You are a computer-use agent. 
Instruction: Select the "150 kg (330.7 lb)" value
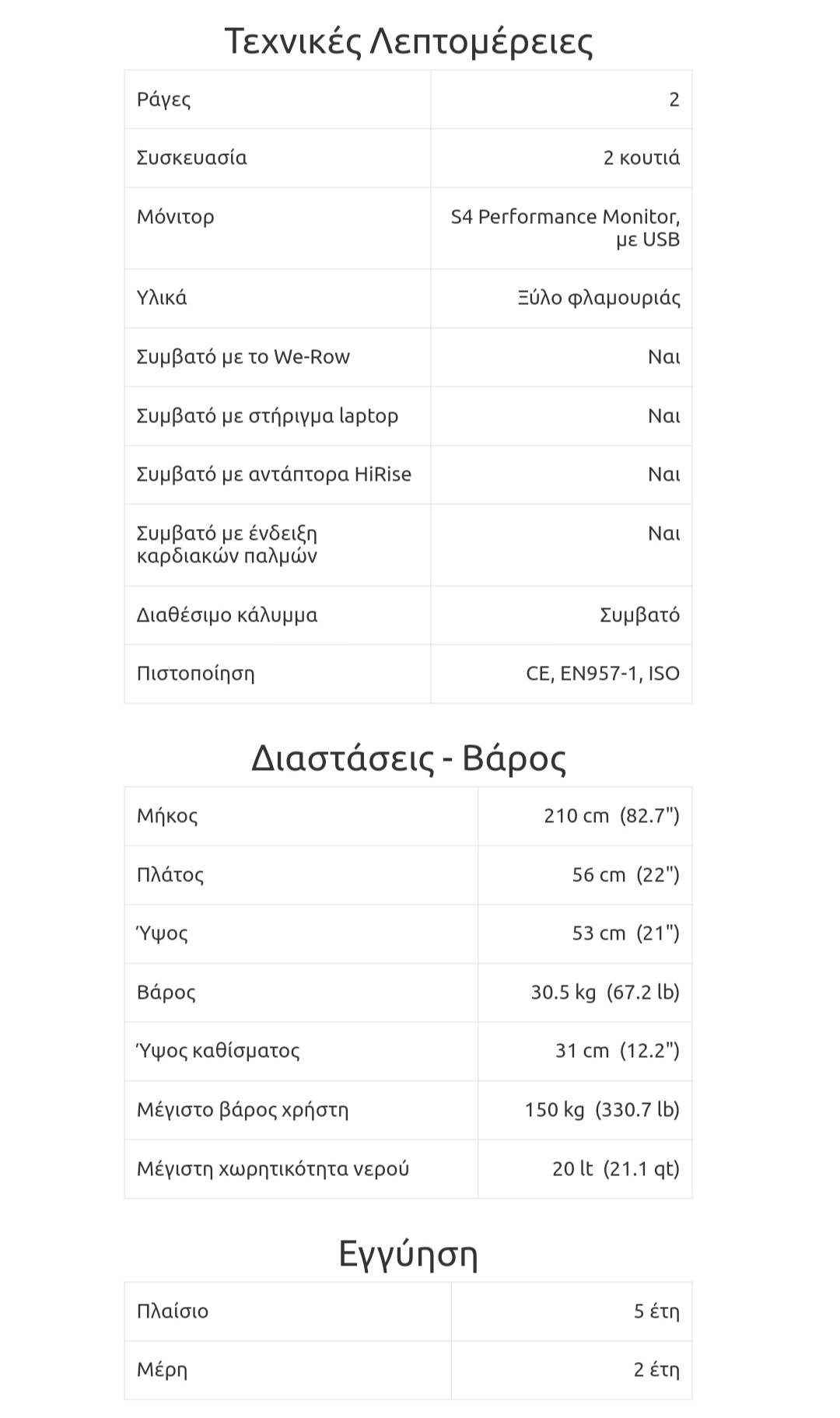602,1110
